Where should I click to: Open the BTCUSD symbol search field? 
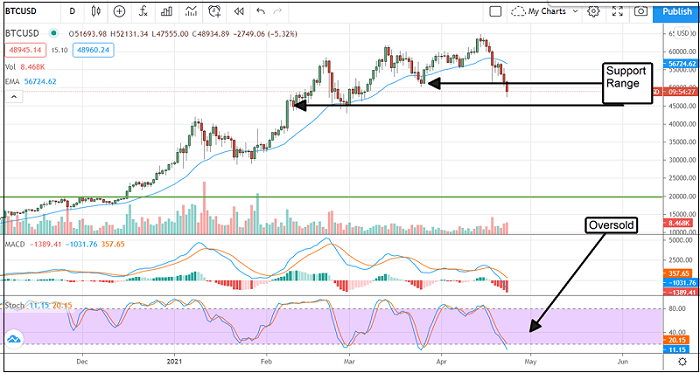tap(21, 12)
